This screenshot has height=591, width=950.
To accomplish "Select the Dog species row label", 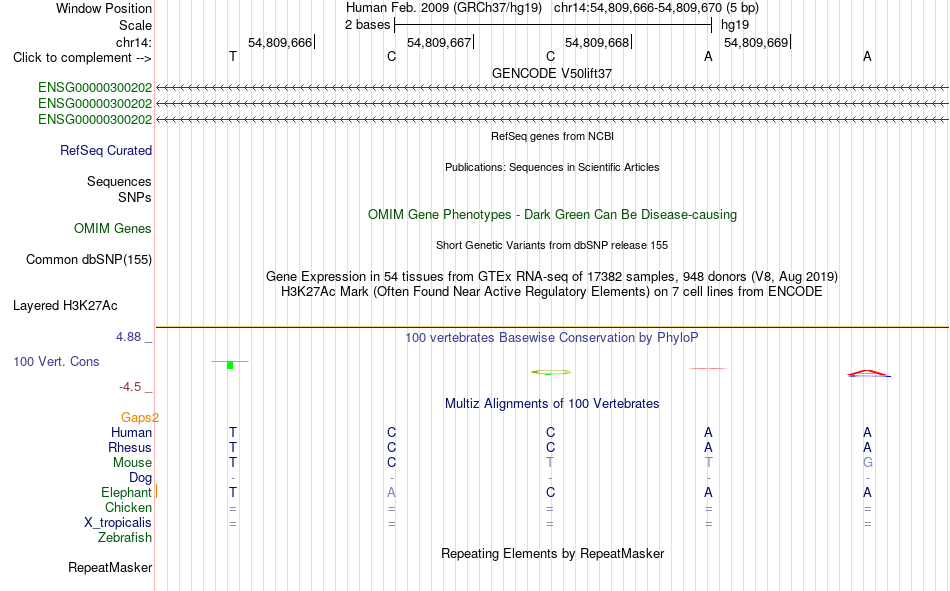I will pos(141,478).
